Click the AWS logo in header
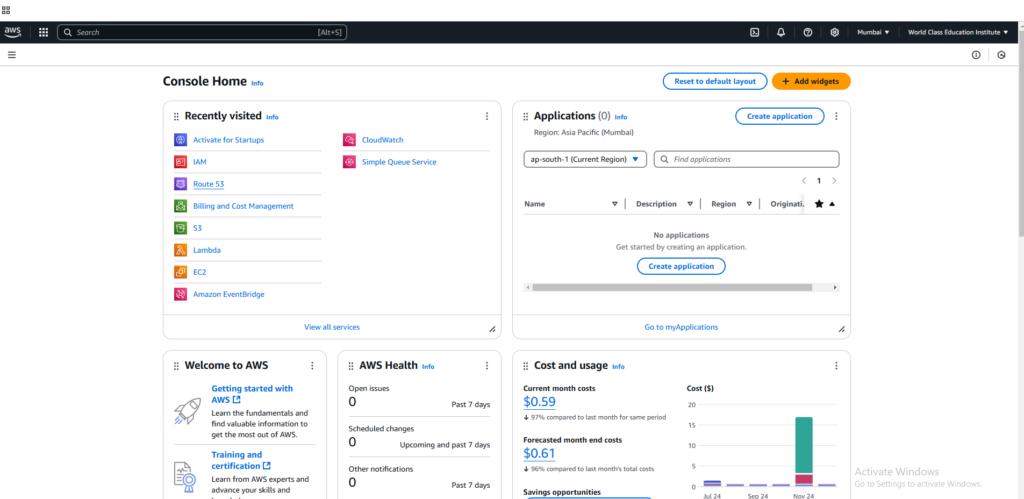 click(12, 32)
